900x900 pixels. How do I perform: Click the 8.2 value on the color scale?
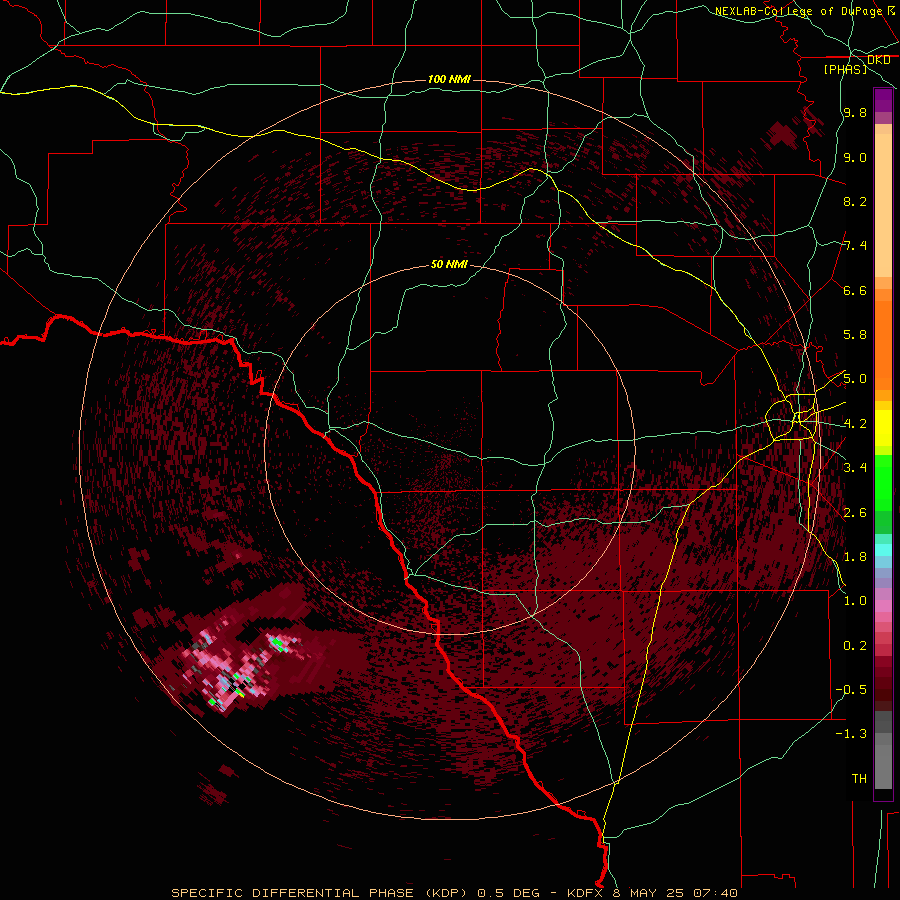pyautogui.click(x=855, y=201)
